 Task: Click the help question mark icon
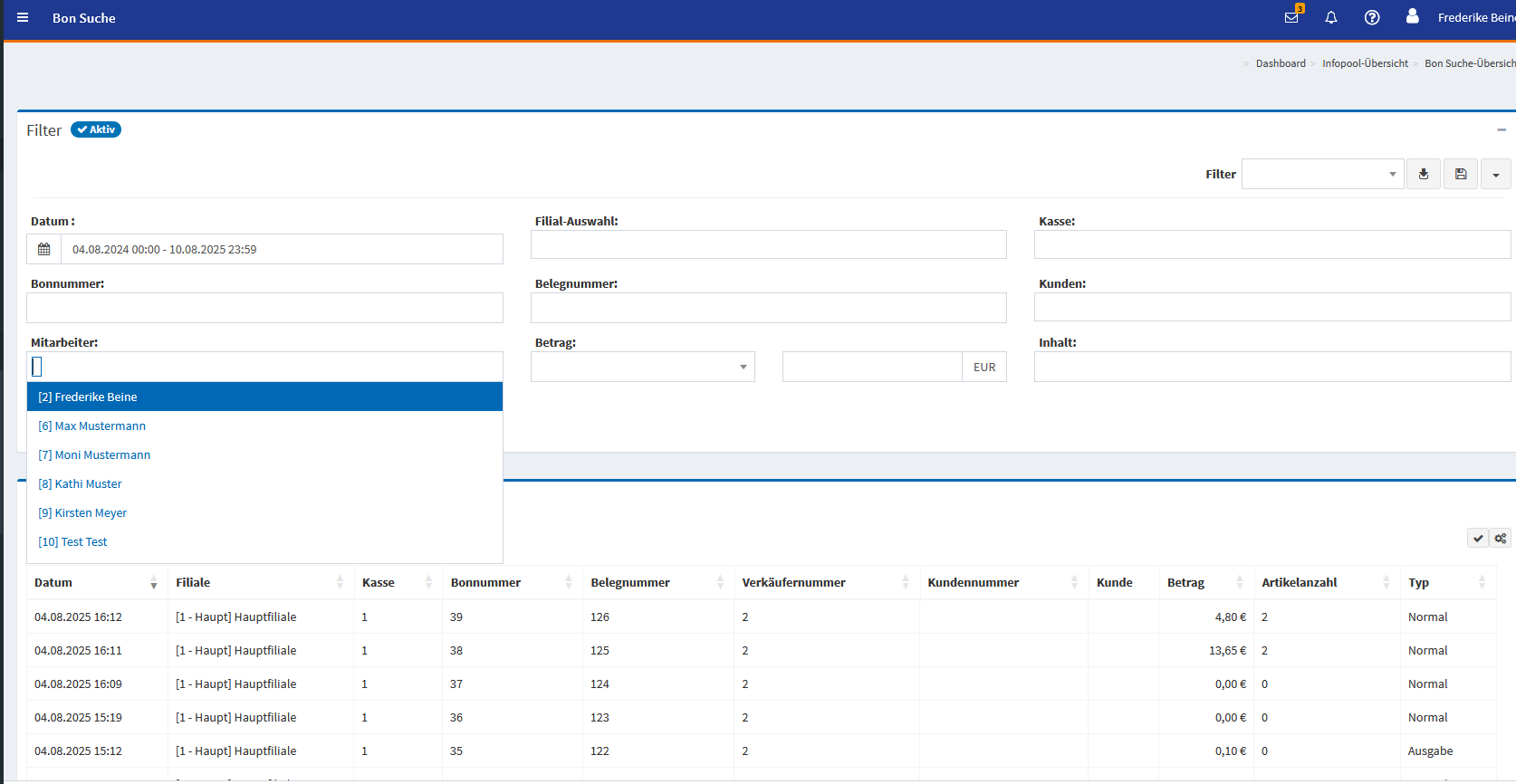1372,17
